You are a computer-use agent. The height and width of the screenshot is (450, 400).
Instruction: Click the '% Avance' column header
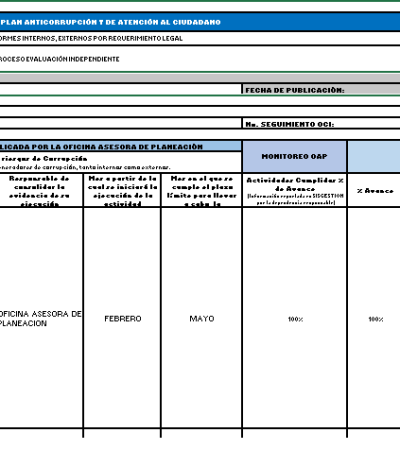[x=375, y=191]
